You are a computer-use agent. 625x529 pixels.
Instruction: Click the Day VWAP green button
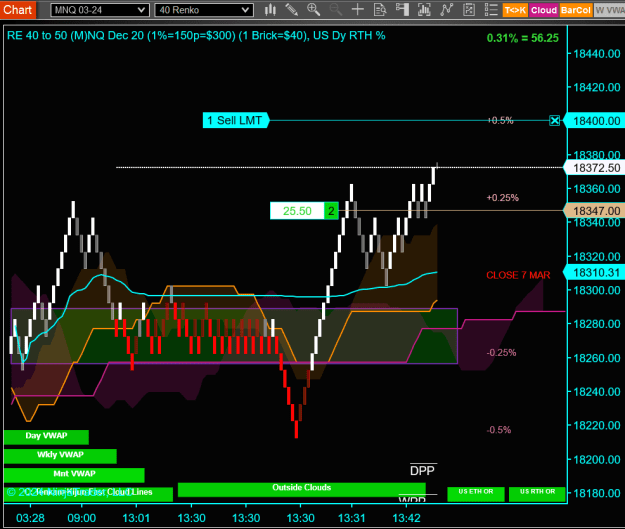tap(46, 437)
